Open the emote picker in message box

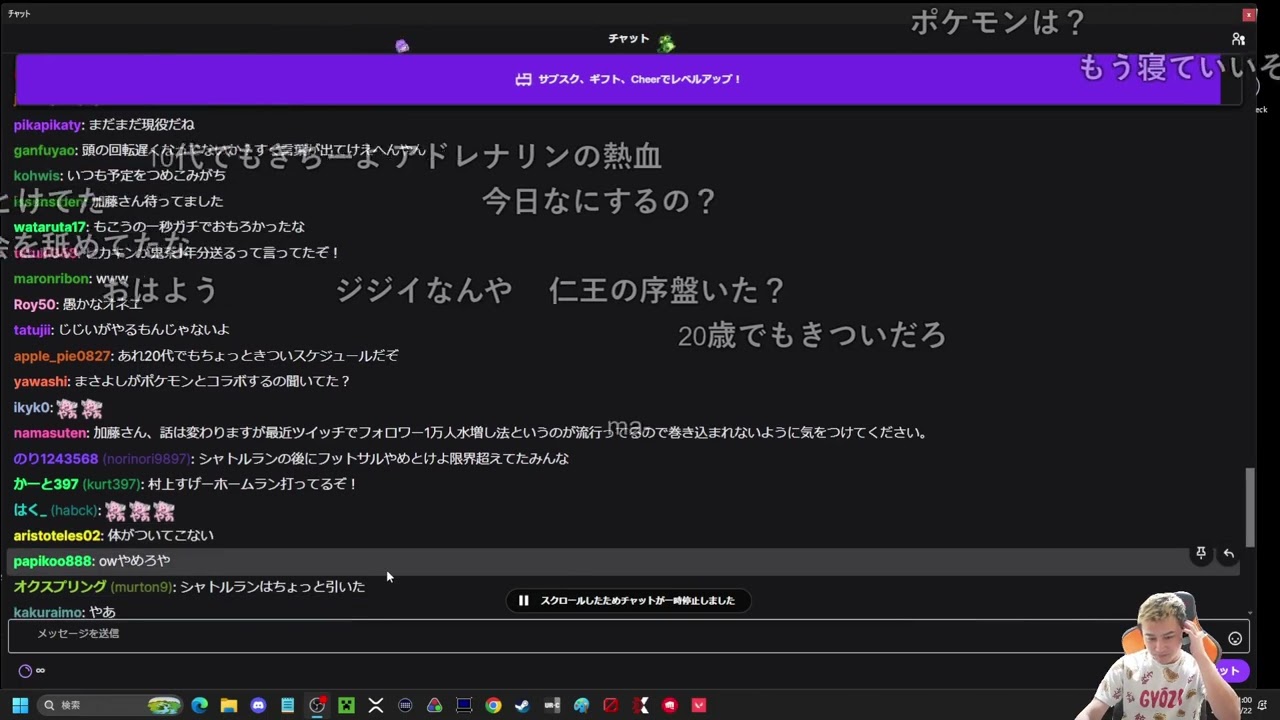[1235, 638]
